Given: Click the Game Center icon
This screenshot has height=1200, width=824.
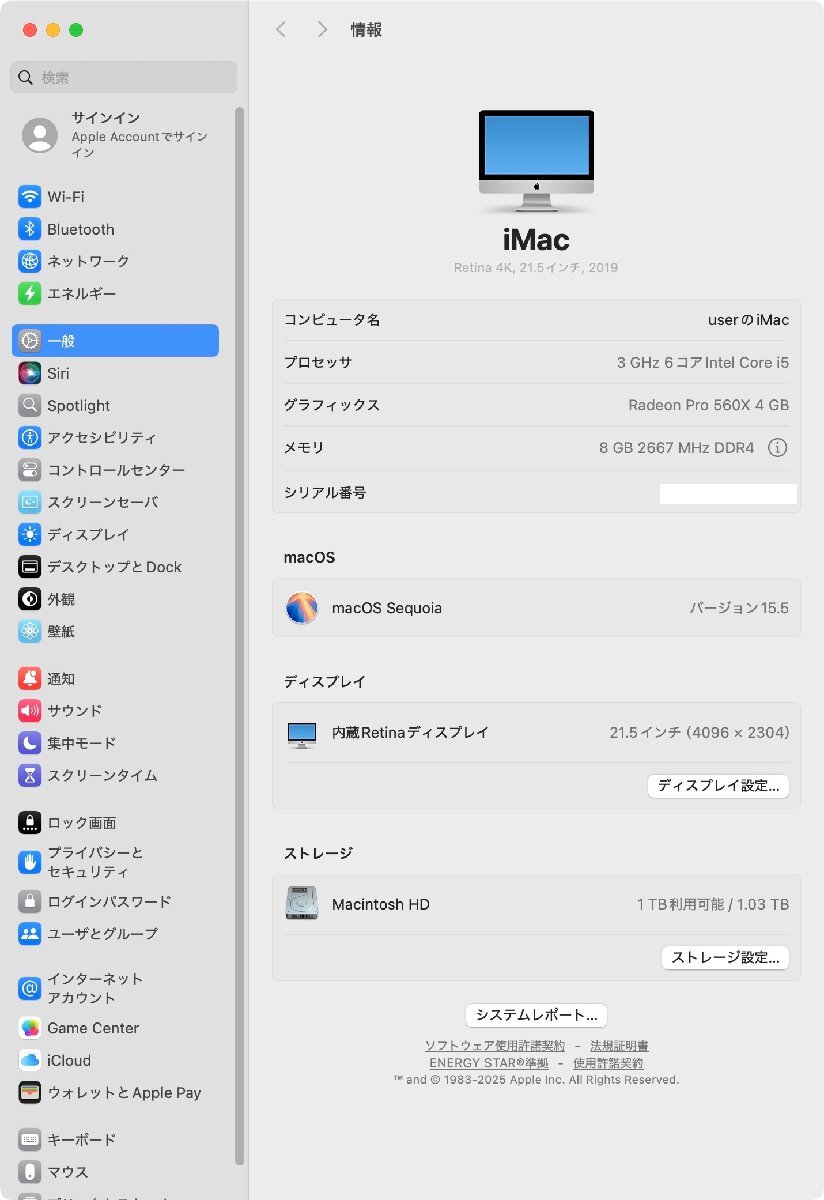Looking at the screenshot, I should coord(30,1028).
